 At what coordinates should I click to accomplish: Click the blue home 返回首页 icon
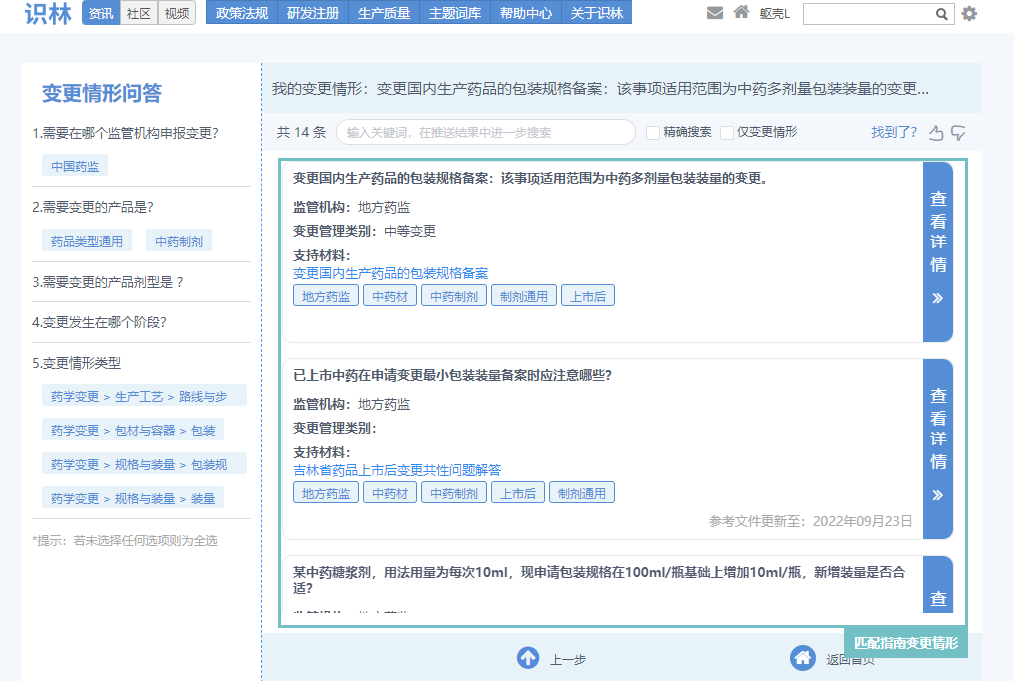(803, 658)
